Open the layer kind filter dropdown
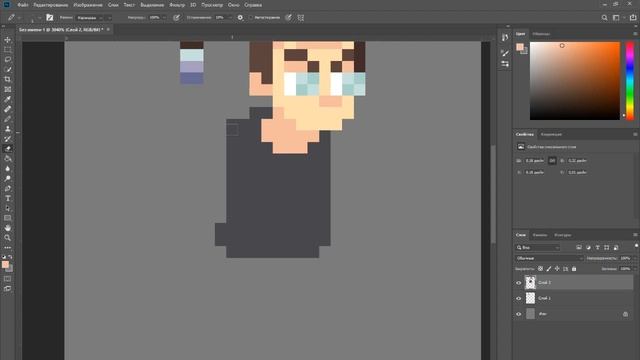The height and width of the screenshot is (360, 640). tap(538, 247)
